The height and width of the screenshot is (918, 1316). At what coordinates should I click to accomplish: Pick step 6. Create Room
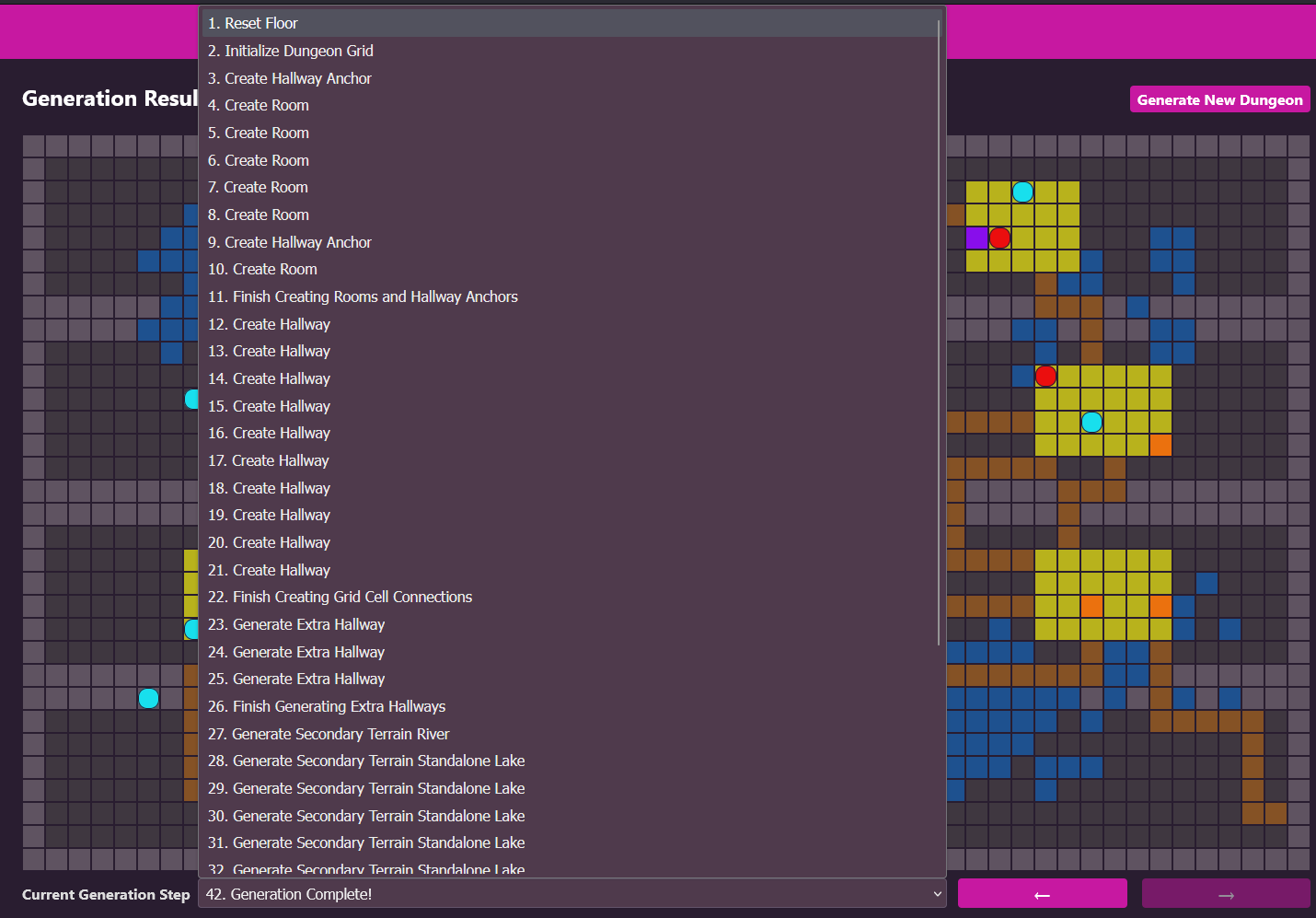coord(571,160)
